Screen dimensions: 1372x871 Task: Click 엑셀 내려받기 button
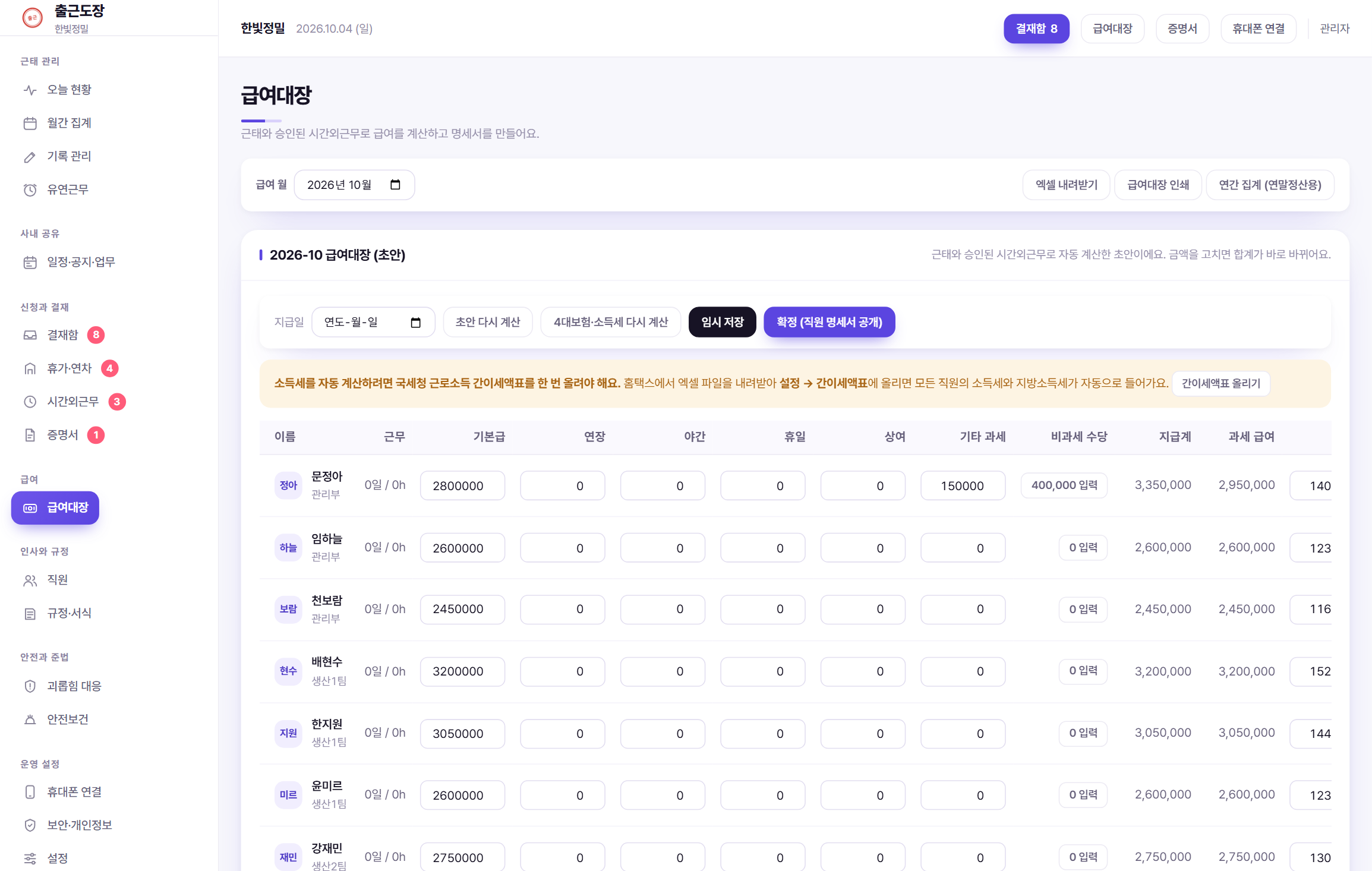tap(1067, 185)
